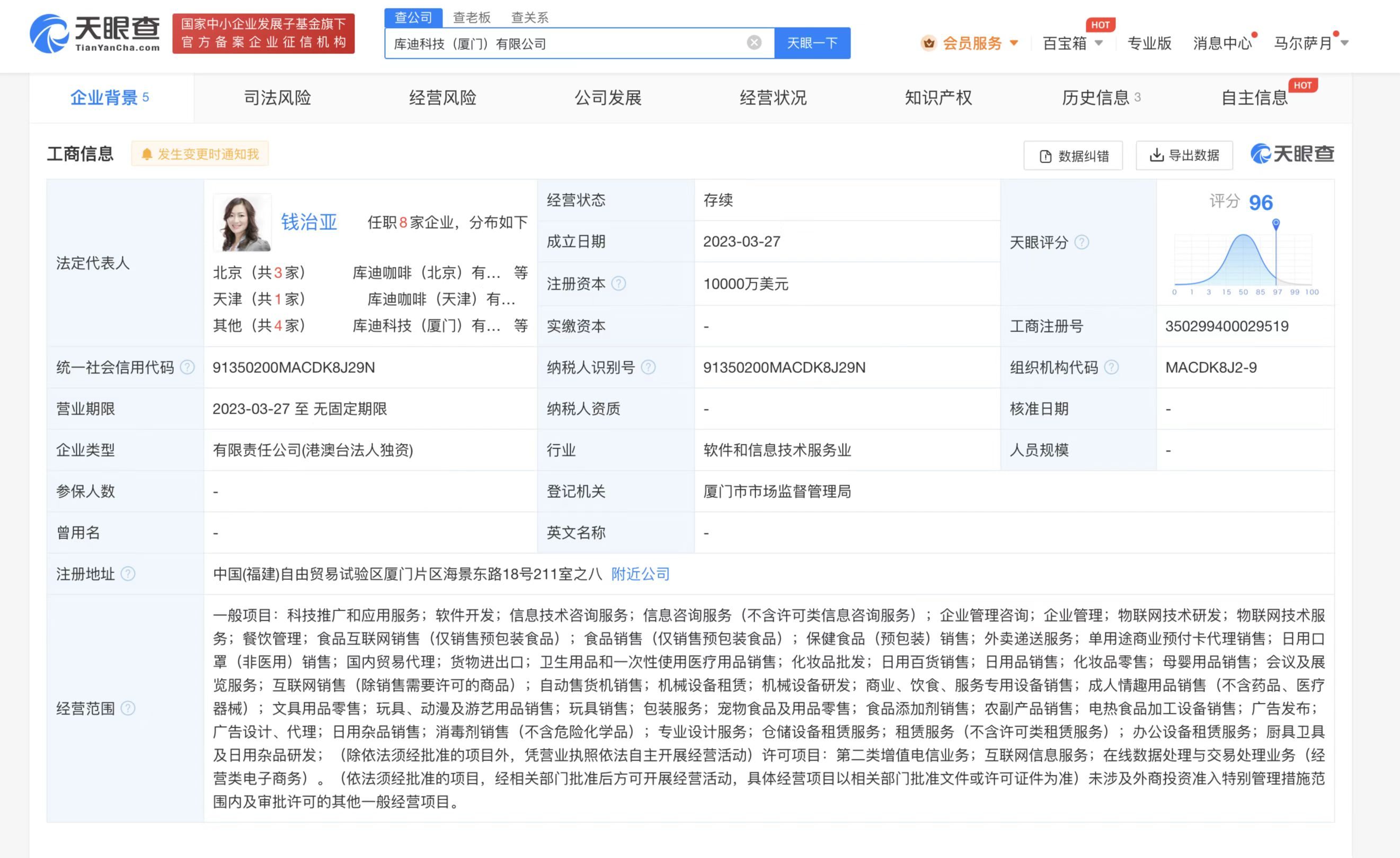The height and width of the screenshot is (858, 1400).
Task: Clear the search box with the X icon
Action: tap(754, 42)
